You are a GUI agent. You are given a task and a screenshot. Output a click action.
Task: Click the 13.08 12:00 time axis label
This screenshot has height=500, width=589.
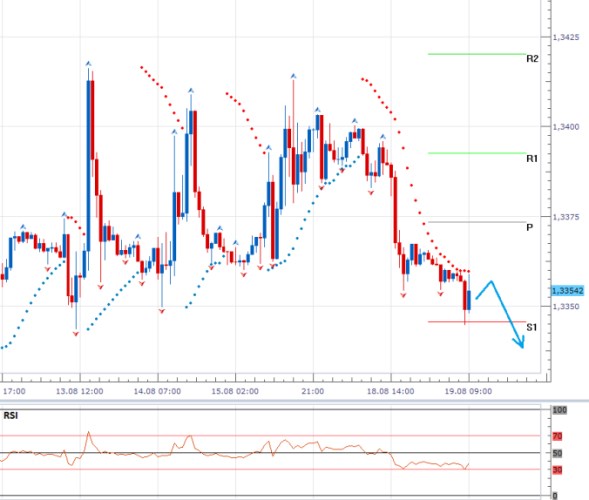(x=79, y=391)
